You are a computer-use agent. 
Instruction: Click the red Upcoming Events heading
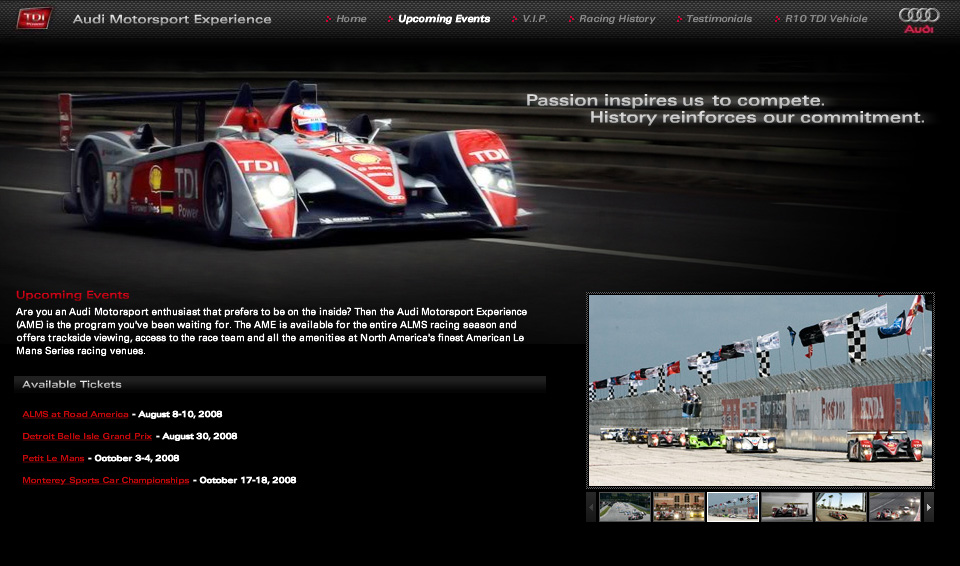(73, 295)
